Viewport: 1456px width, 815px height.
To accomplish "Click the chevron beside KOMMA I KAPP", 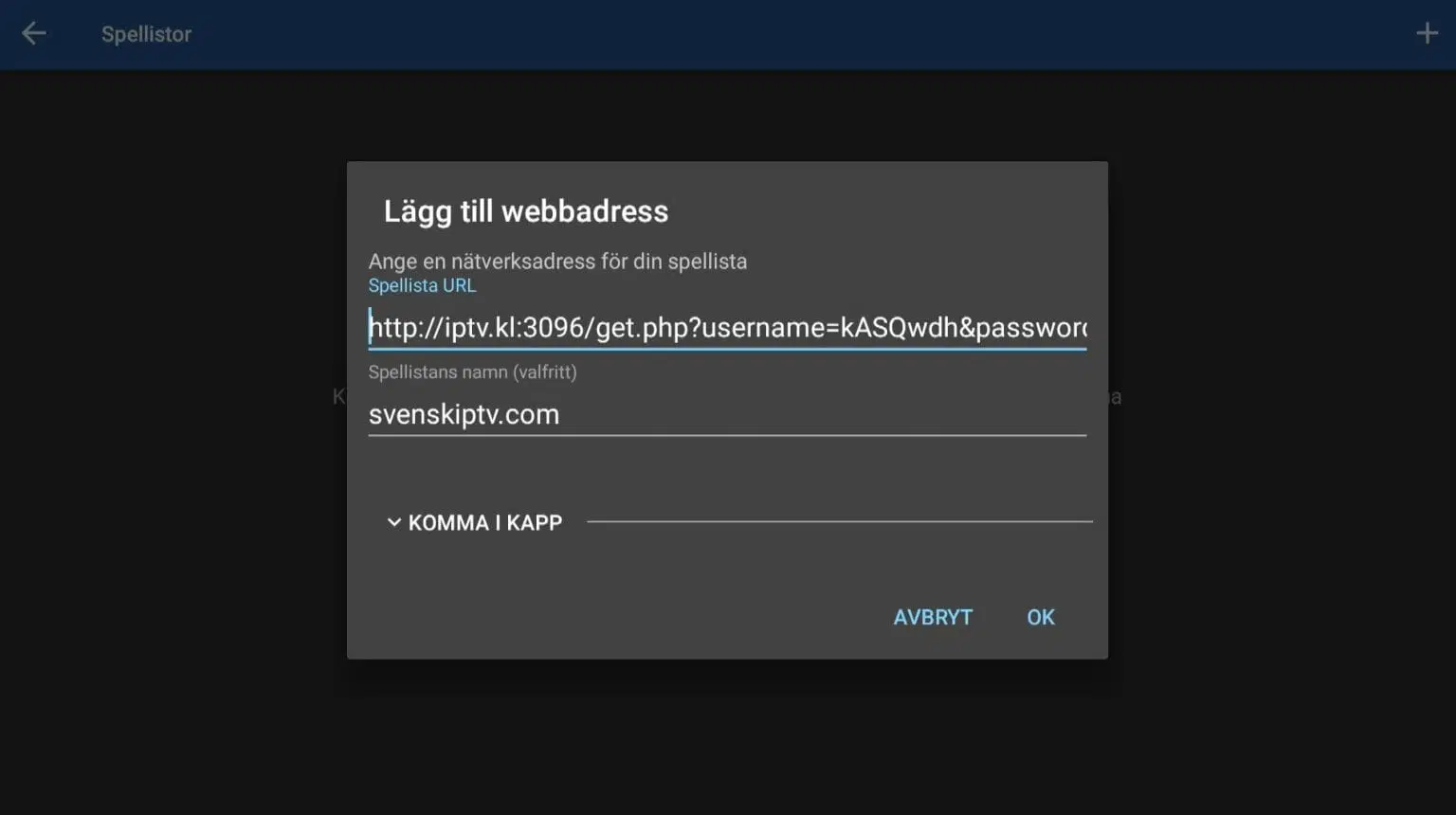I will click(x=393, y=522).
